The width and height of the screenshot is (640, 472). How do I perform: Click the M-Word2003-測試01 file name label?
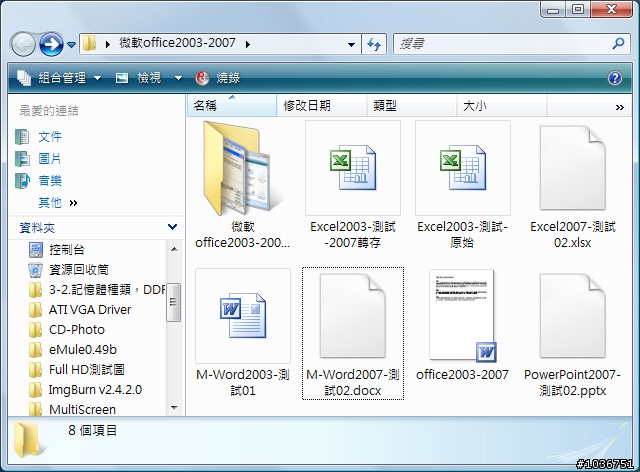coord(243,383)
